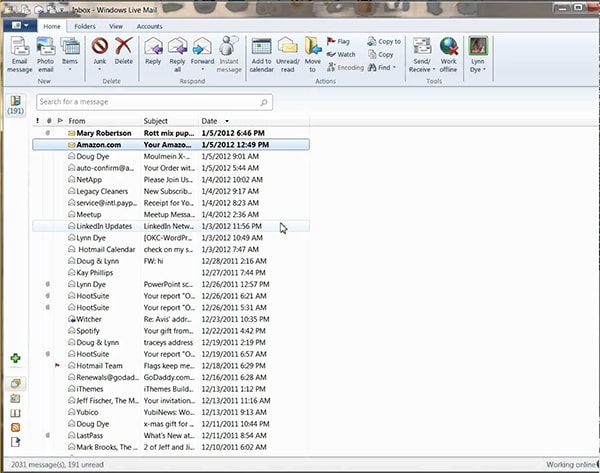The height and width of the screenshot is (473, 600).
Task: Open the Hotmail Calendar message
Action: (171, 250)
